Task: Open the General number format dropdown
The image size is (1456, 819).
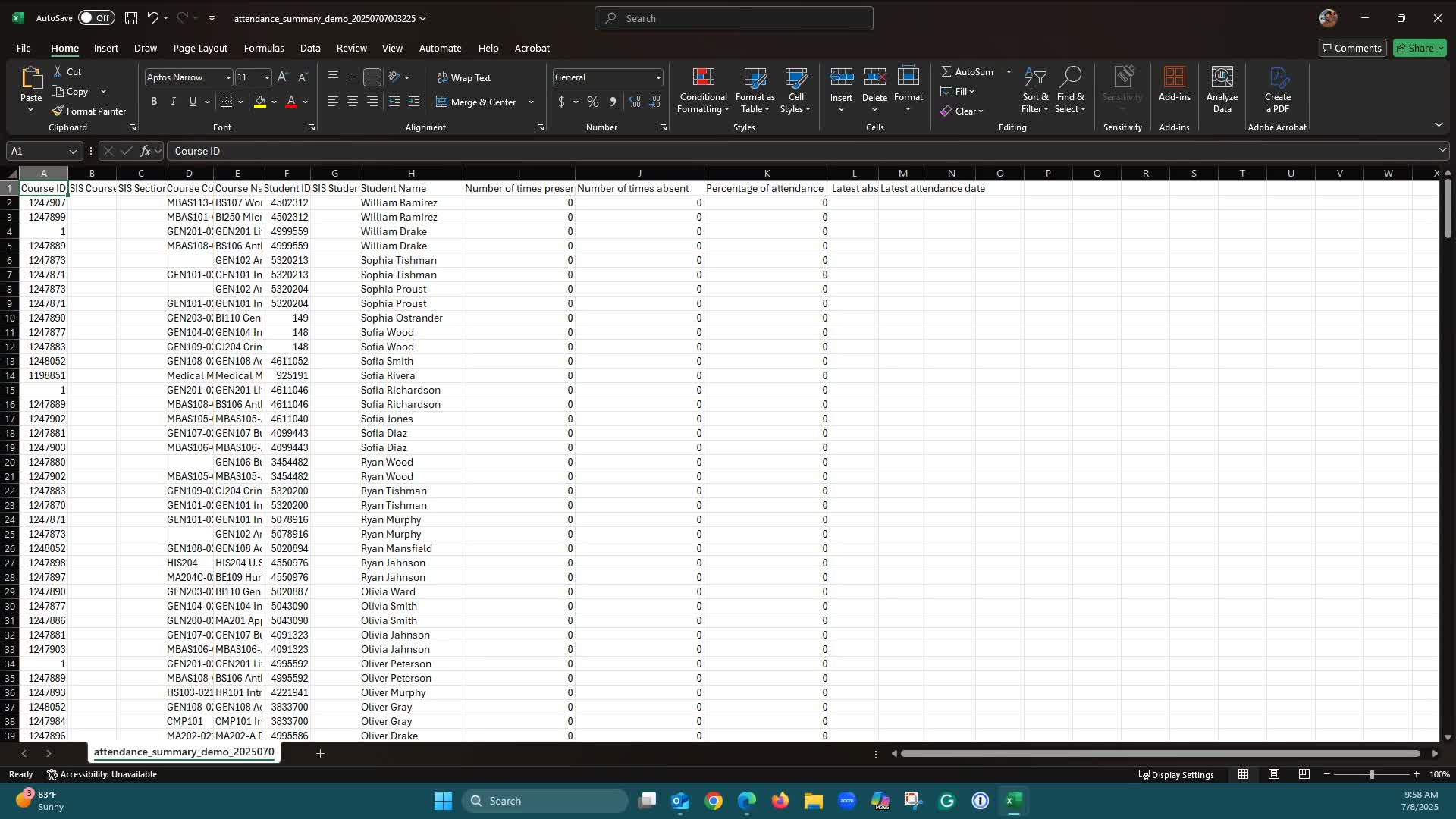Action: point(657,77)
